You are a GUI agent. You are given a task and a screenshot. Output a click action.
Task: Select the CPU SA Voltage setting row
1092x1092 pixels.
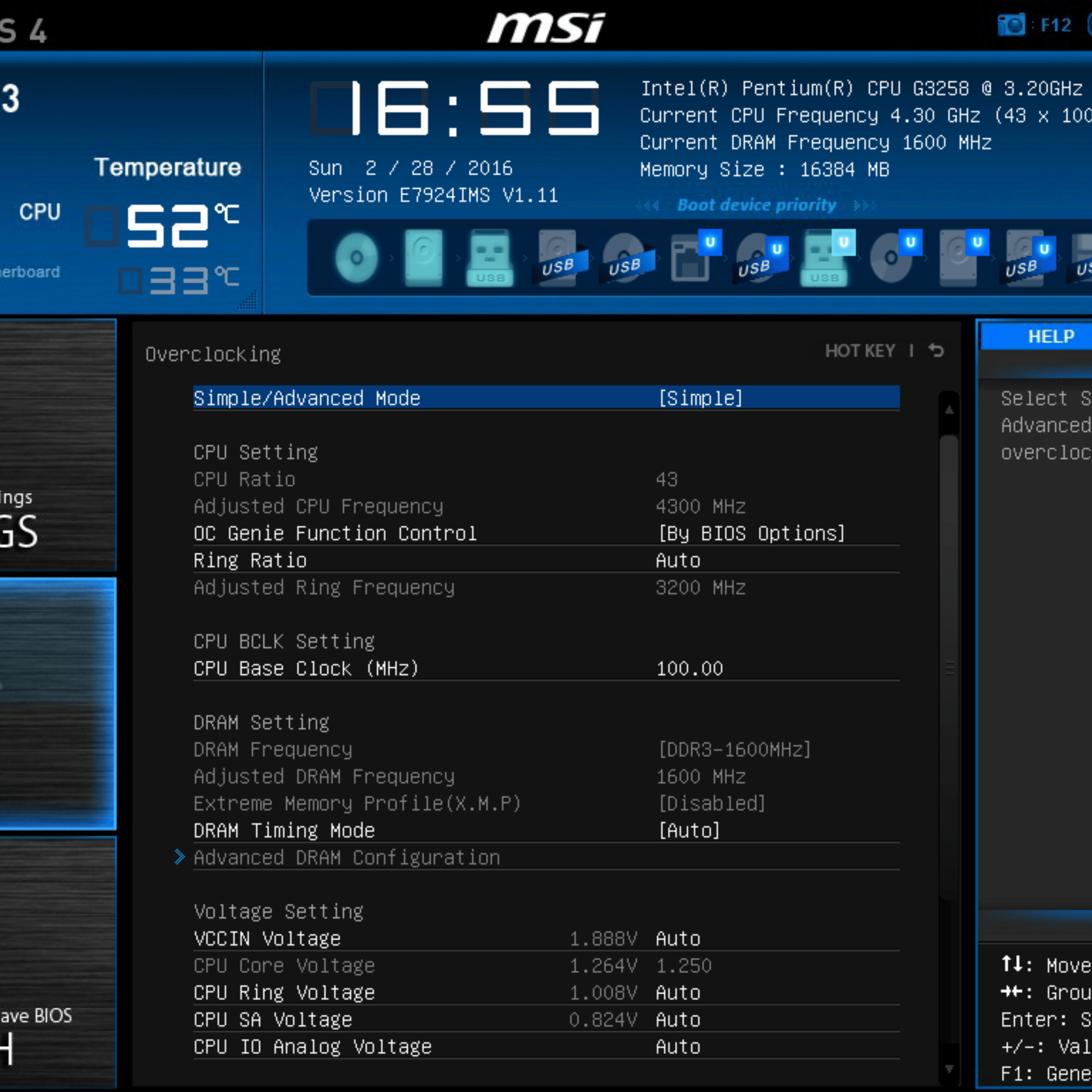546,1019
